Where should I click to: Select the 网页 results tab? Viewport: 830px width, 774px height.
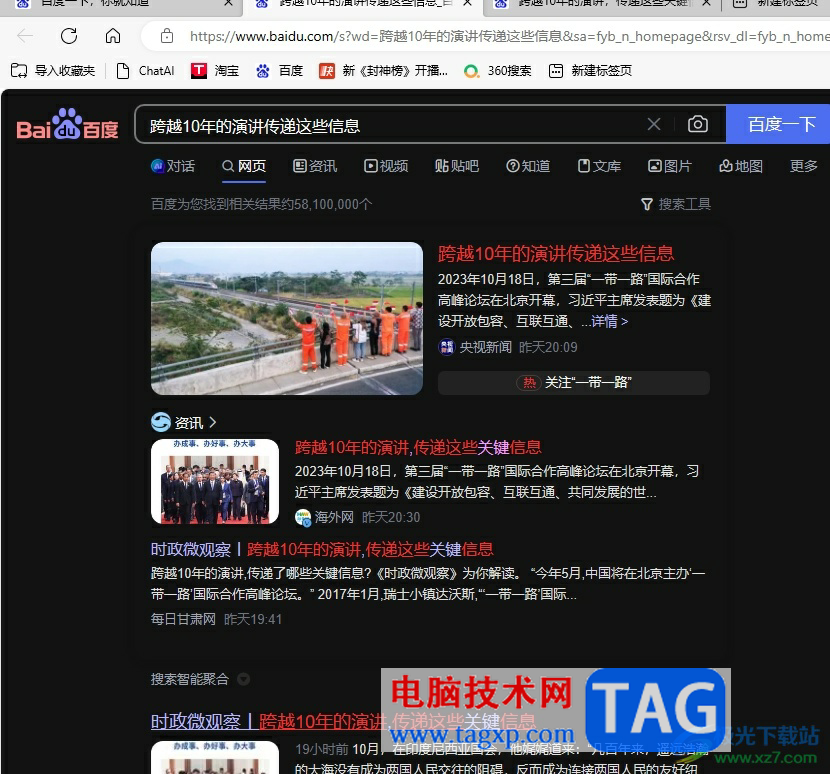tap(244, 166)
